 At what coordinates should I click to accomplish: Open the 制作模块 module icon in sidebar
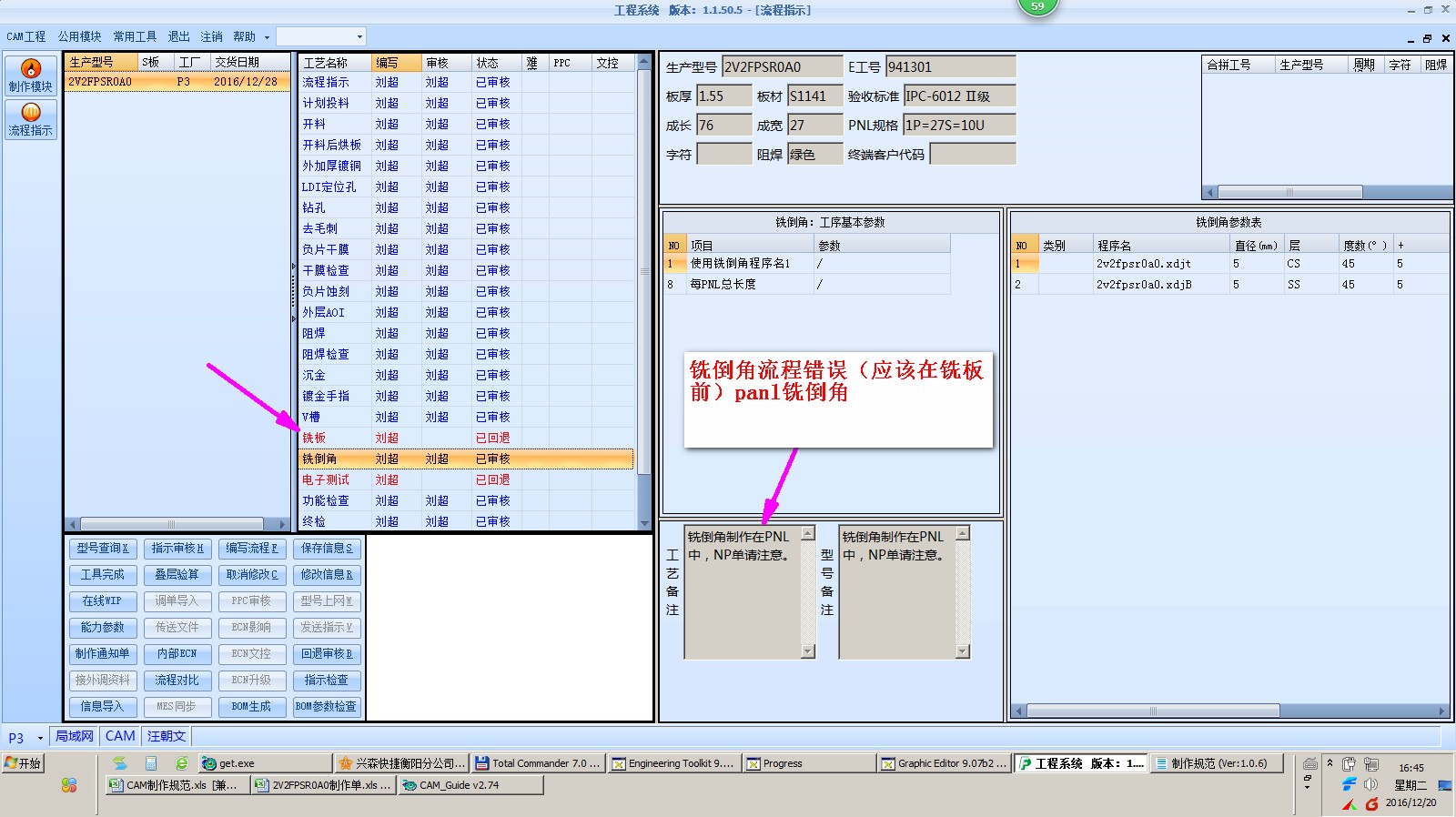click(31, 76)
